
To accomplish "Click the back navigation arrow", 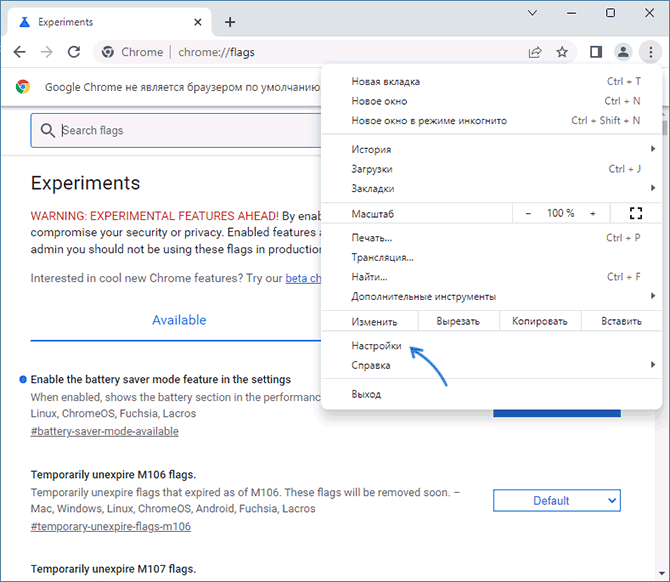I will [19, 52].
